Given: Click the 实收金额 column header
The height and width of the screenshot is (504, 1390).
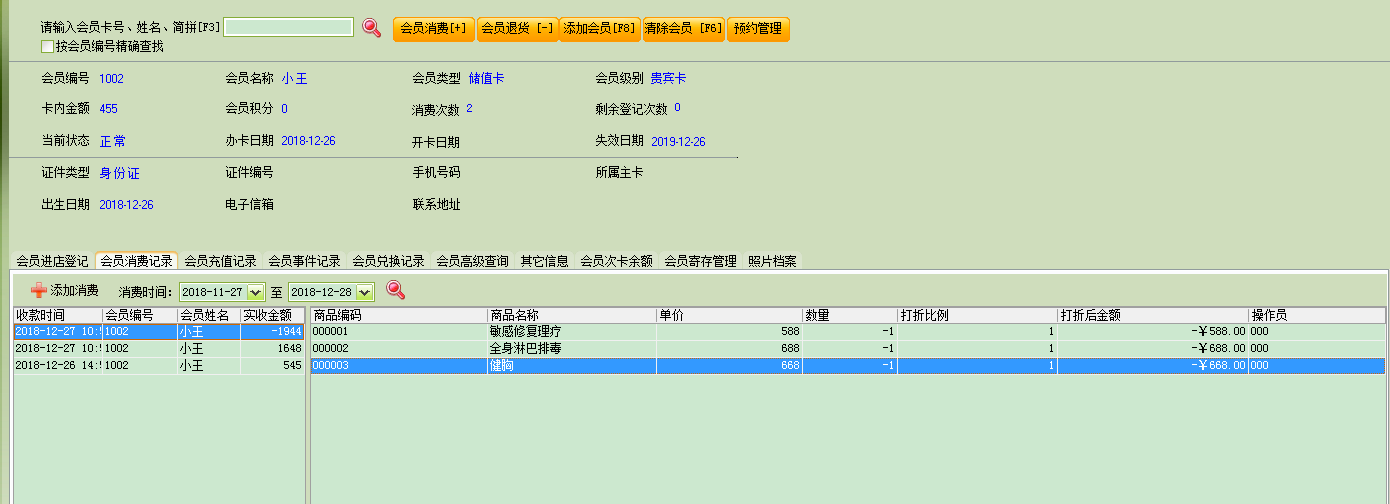Looking at the screenshot, I should [x=273, y=315].
